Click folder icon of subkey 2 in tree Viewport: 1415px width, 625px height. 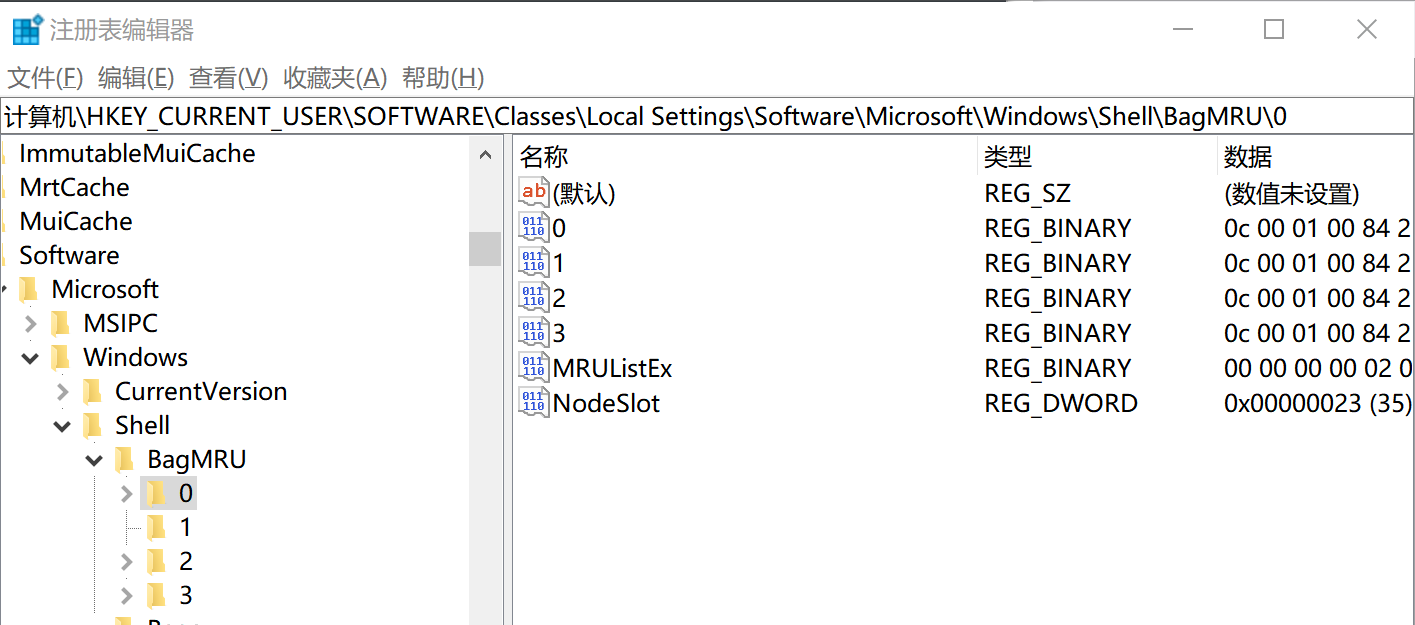157,561
